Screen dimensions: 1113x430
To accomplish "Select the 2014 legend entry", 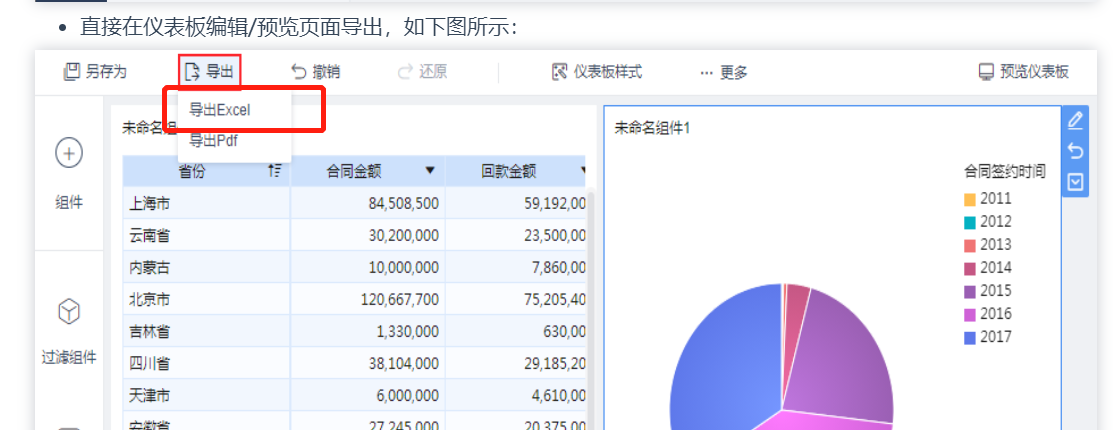I will click(x=987, y=268).
